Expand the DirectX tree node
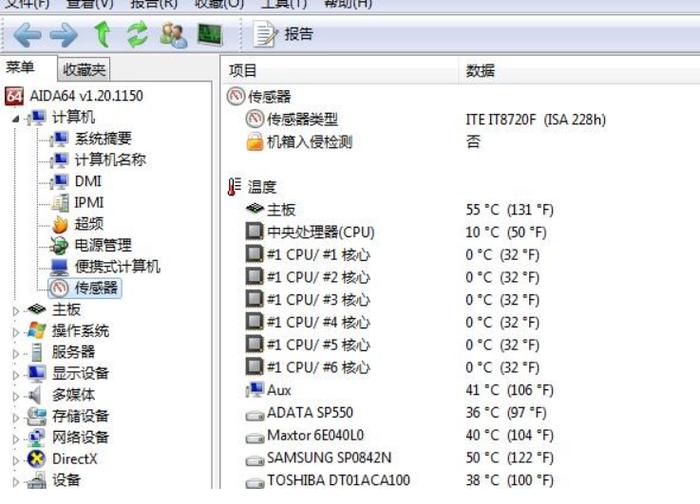Screen dimensions: 700x504 (x=16, y=460)
